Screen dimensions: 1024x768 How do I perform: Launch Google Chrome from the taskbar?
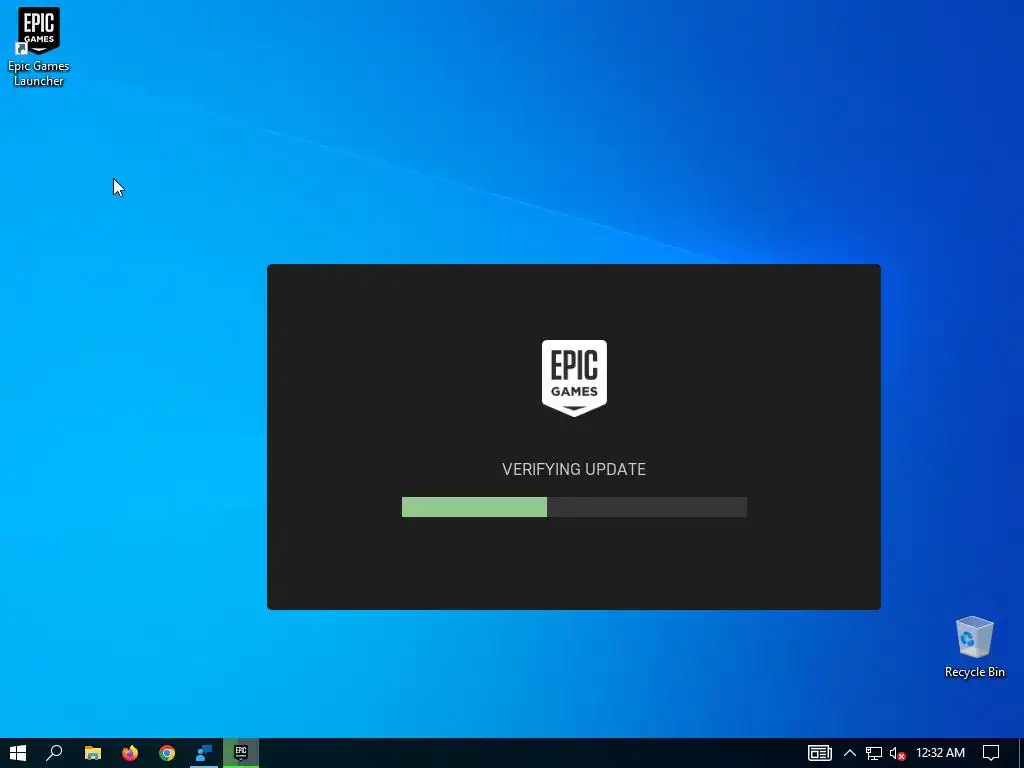(x=167, y=753)
